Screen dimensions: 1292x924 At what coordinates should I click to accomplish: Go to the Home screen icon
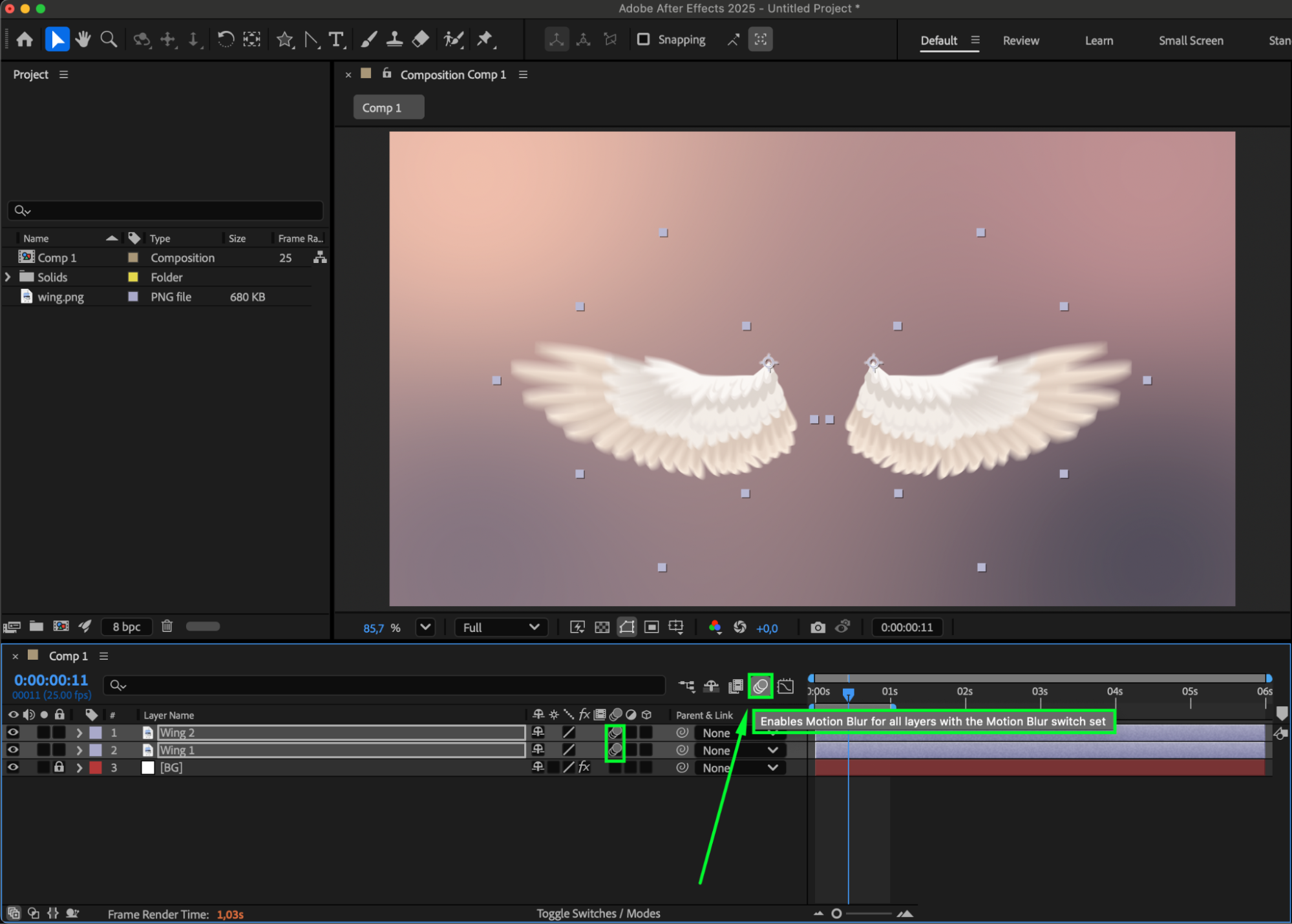[x=25, y=40]
